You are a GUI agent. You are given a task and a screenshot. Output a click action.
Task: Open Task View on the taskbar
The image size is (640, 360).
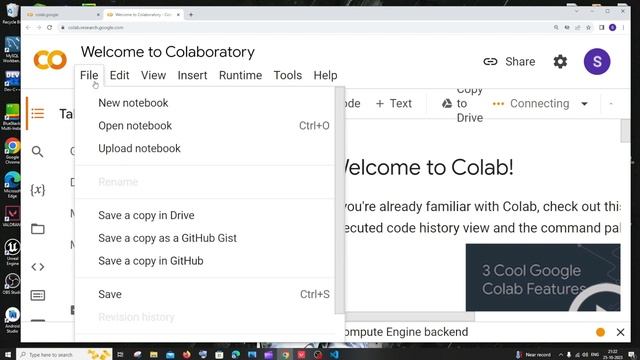[x=120, y=354]
